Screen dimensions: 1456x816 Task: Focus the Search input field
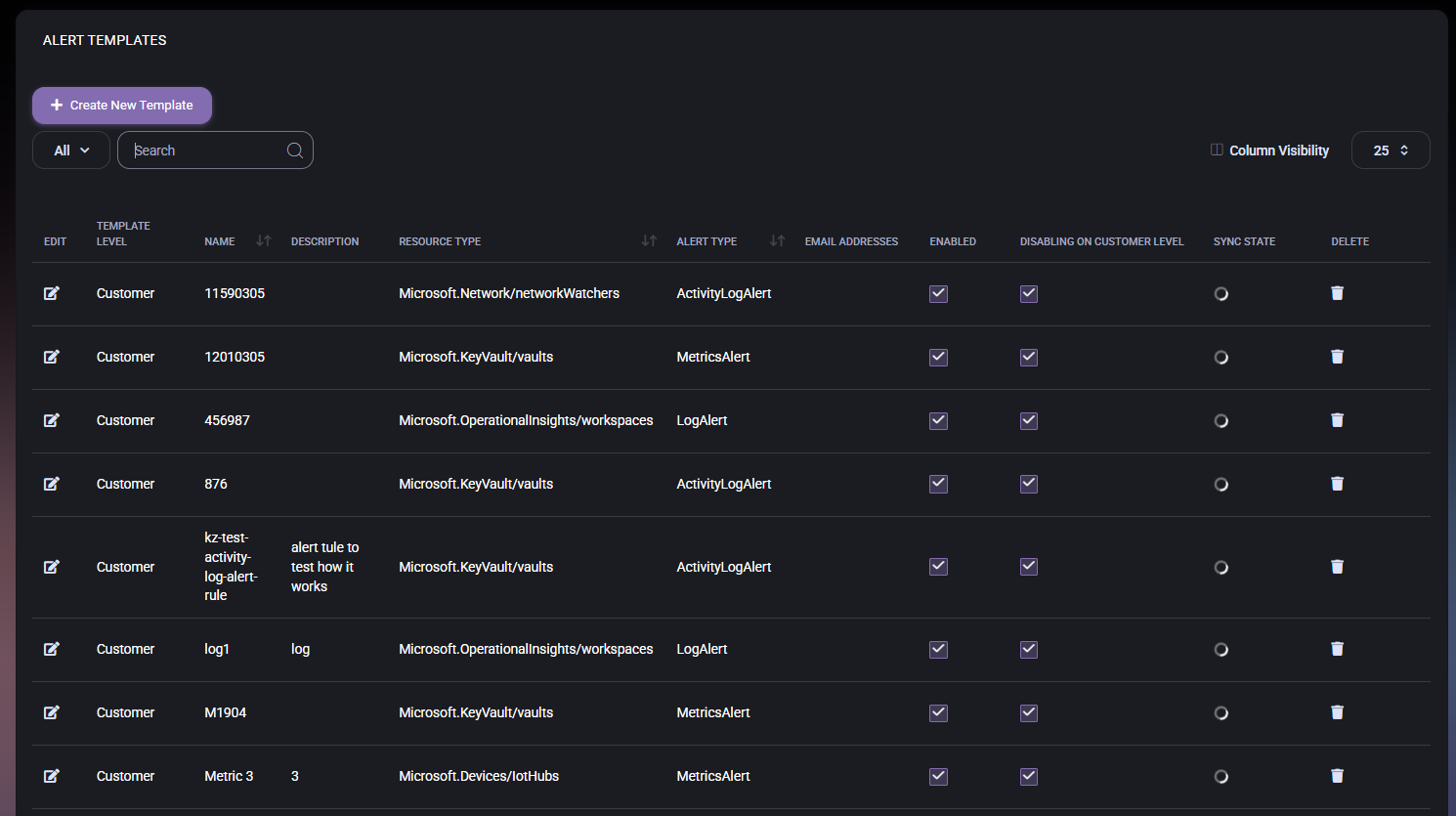tap(207, 150)
